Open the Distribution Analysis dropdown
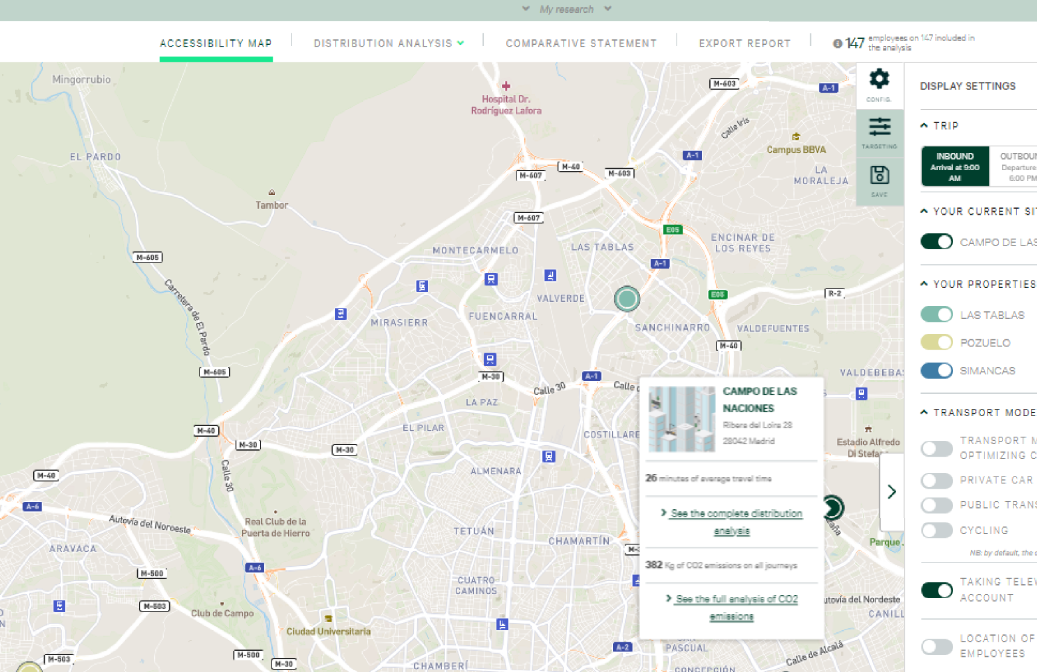Image resolution: width=1037 pixels, height=672 pixels. [x=388, y=43]
